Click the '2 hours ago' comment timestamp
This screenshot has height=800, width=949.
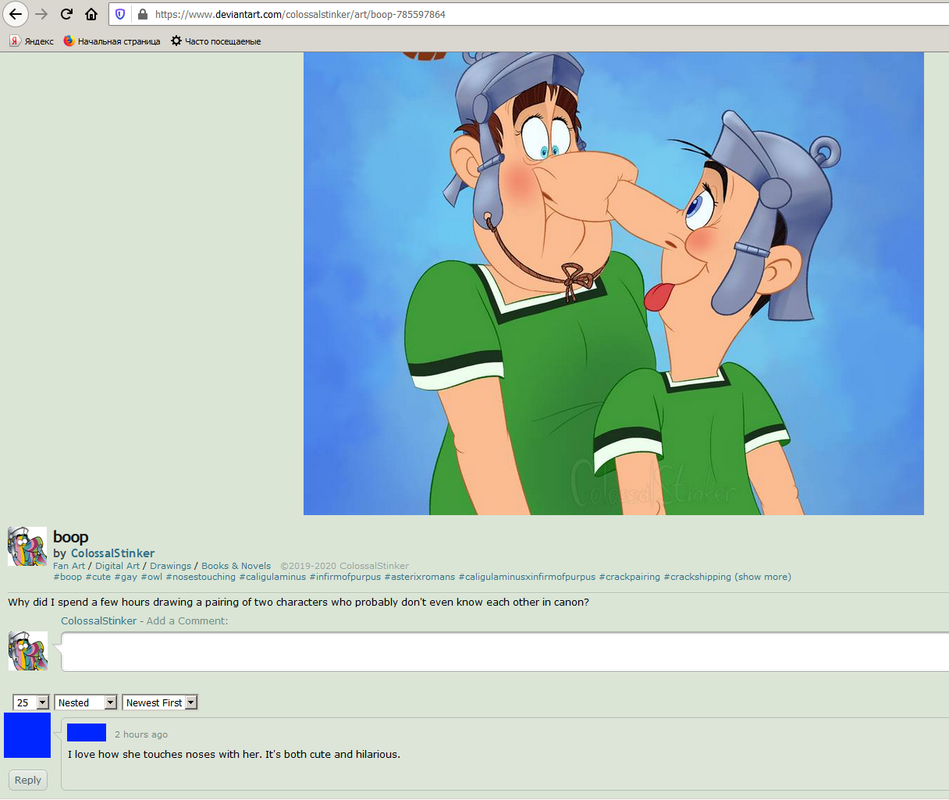(x=141, y=734)
